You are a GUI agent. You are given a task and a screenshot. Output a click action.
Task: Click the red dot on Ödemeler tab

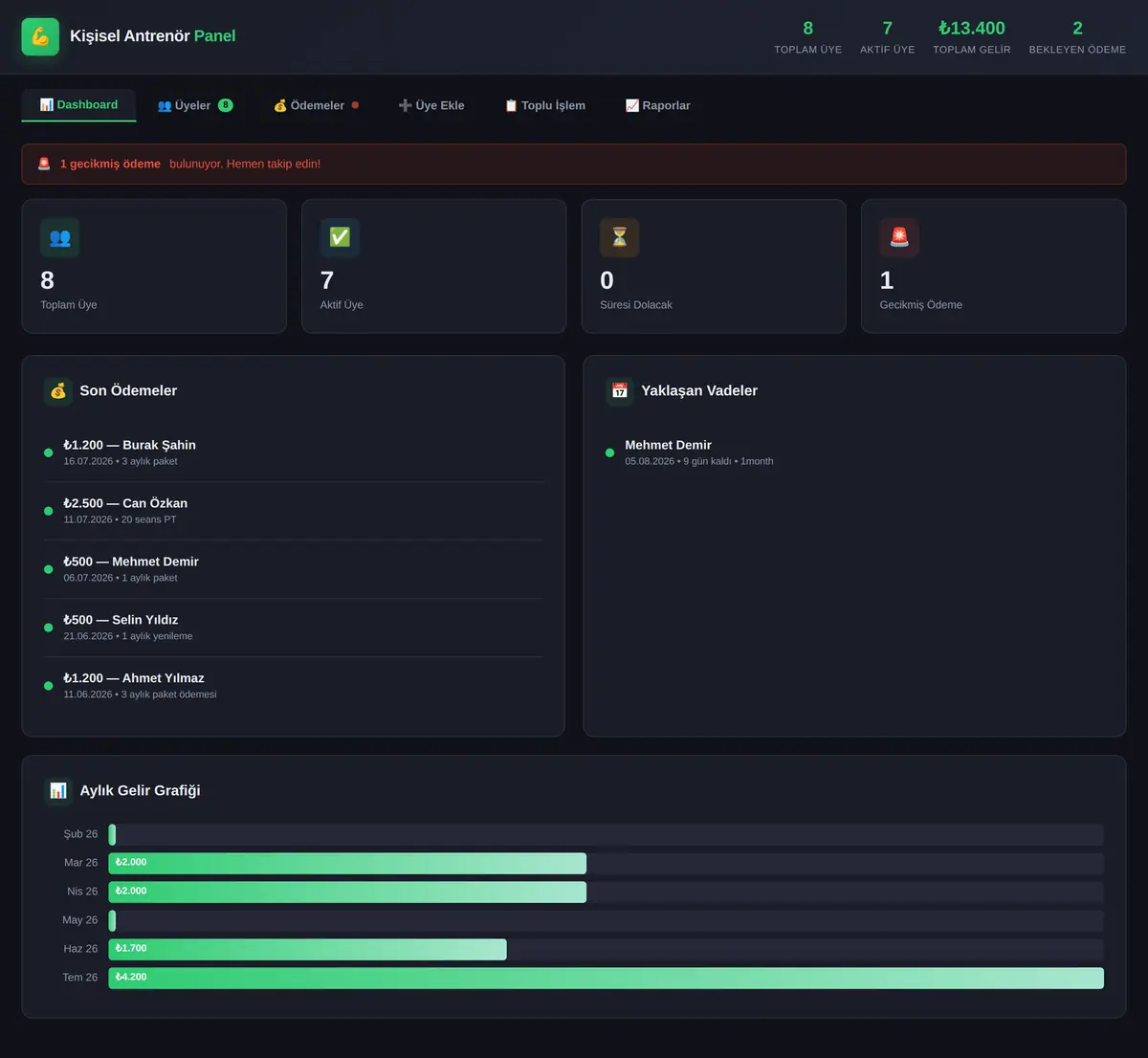click(x=355, y=105)
